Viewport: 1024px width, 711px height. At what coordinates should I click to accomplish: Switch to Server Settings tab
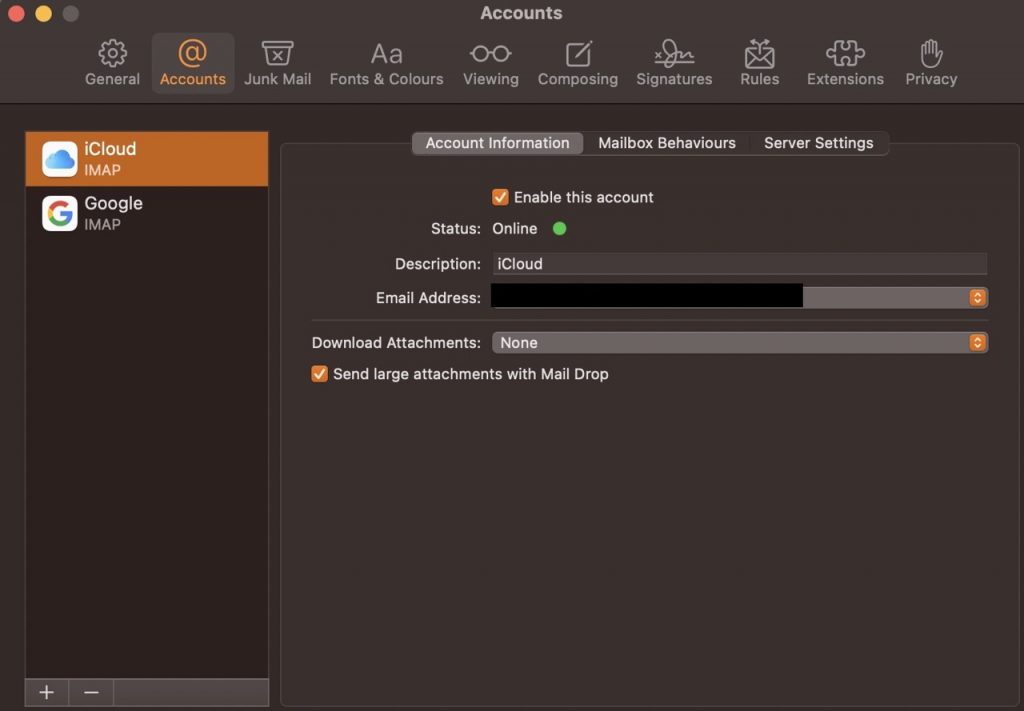818,143
